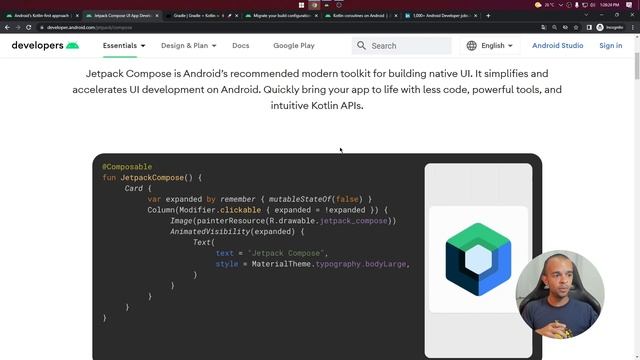Open the Docs navigation item
640x360 pixels.
click(x=240, y=46)
